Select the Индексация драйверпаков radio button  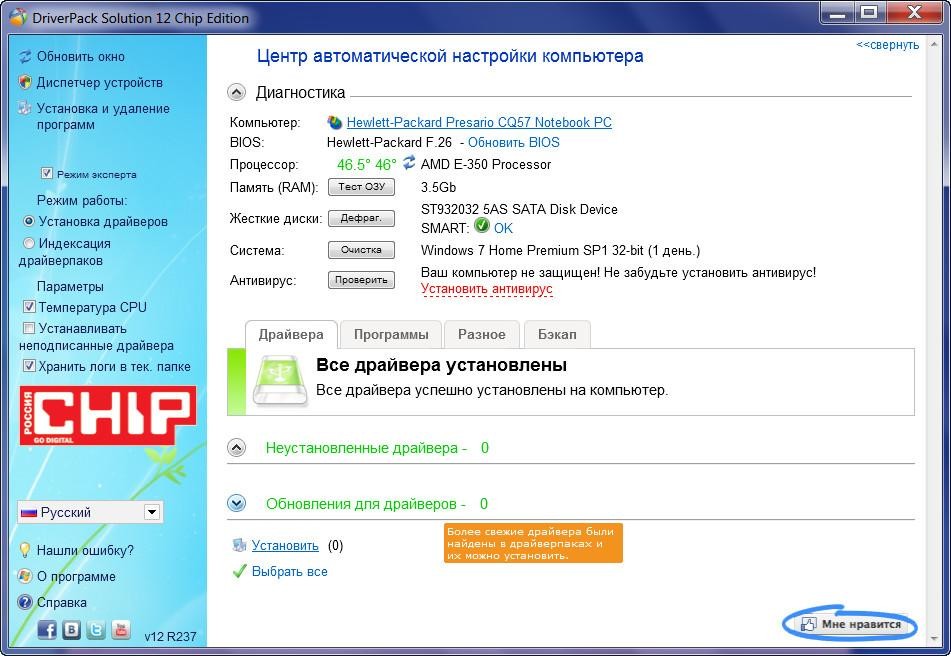pyautogui.click(x=29, y=243)
